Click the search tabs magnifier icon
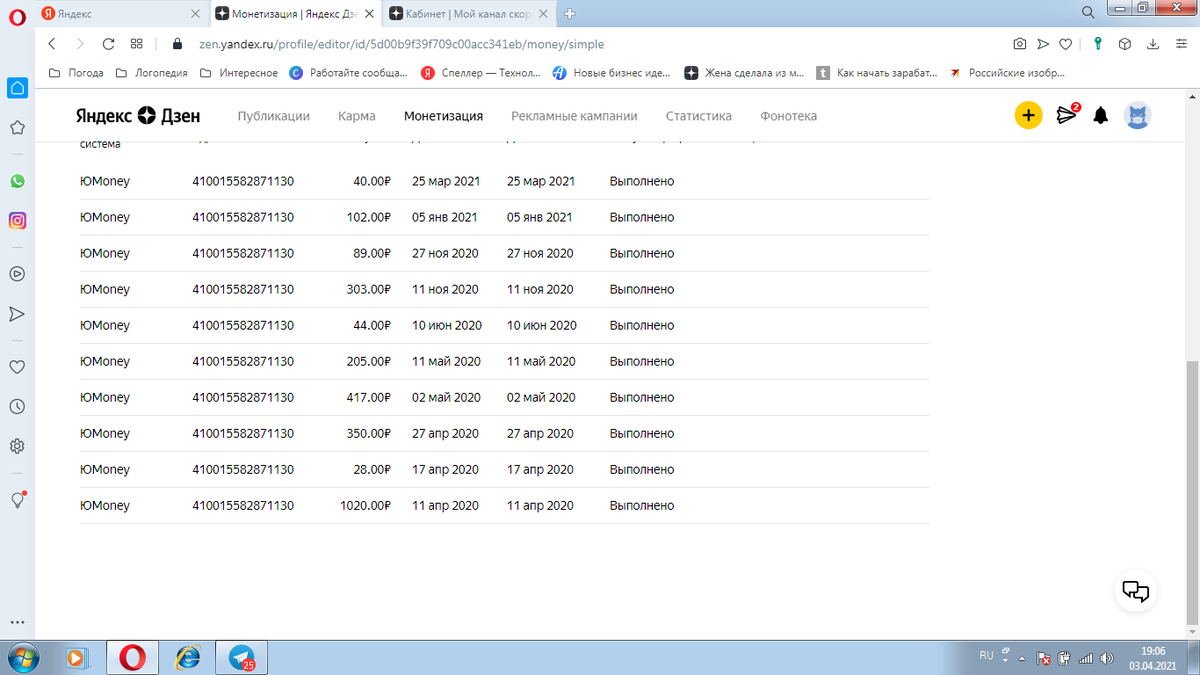1200x675 pixels. pyautogui.click(x=1088, y=12)
